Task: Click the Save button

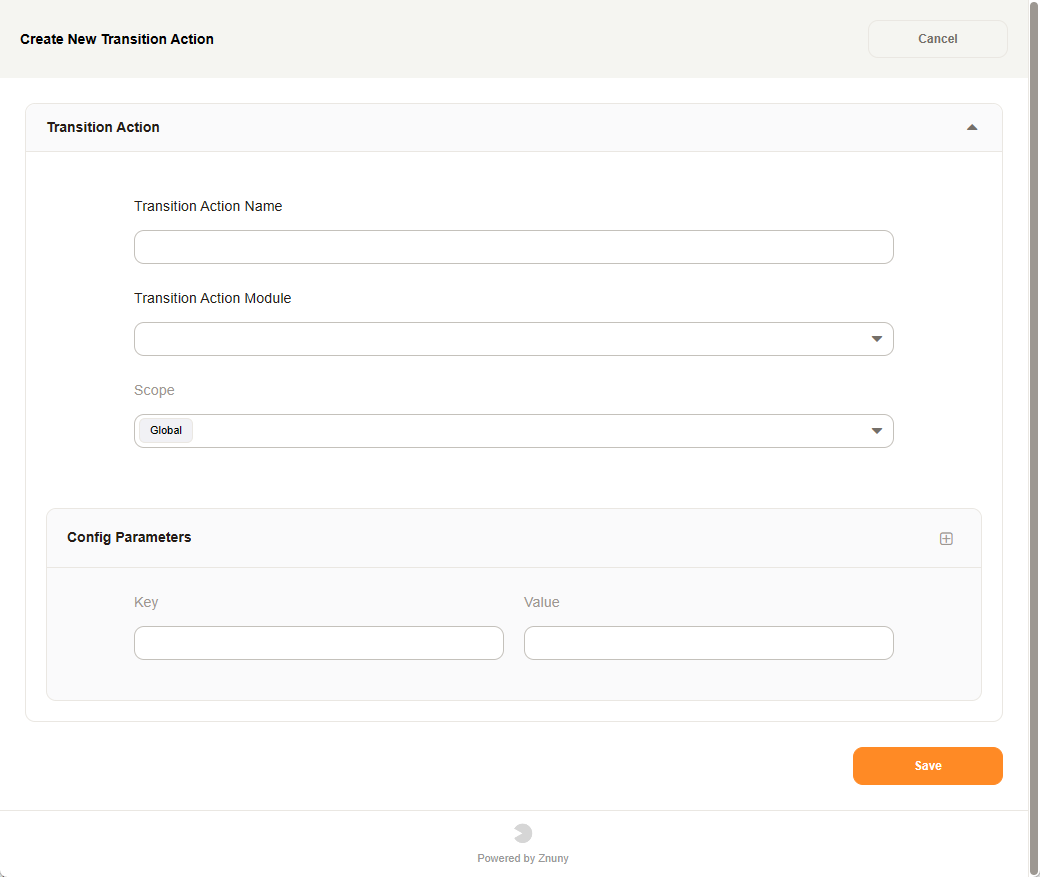Action: tap(927, 765)
